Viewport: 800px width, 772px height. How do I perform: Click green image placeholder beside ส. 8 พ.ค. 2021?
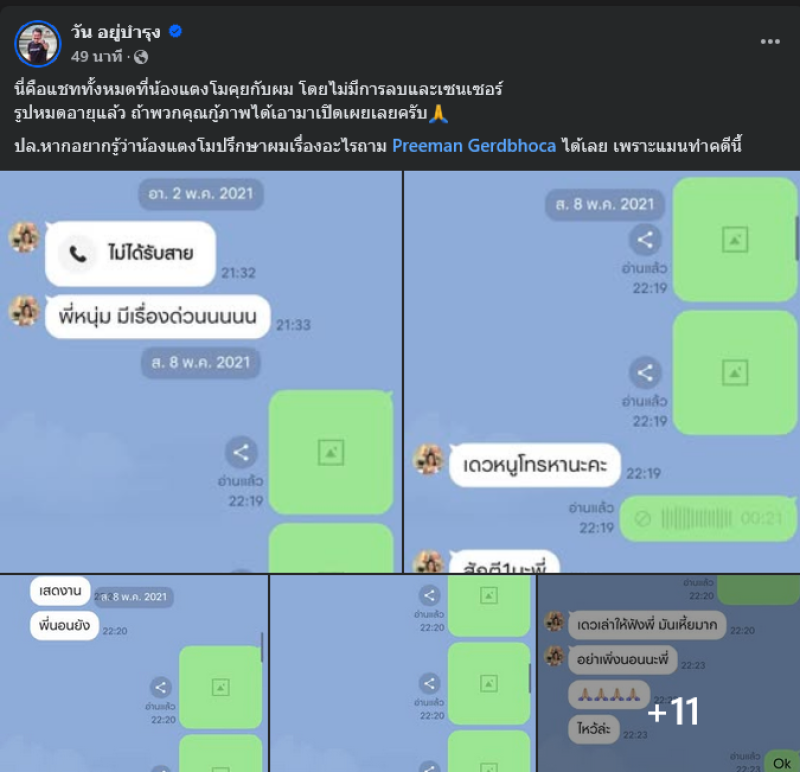tap(735, 239)
